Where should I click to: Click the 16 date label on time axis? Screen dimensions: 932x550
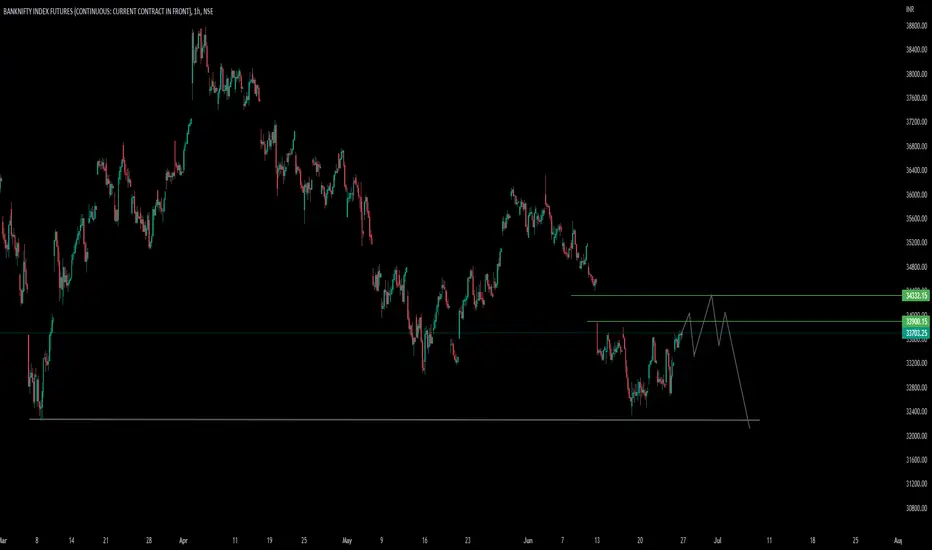click(424, 540)
